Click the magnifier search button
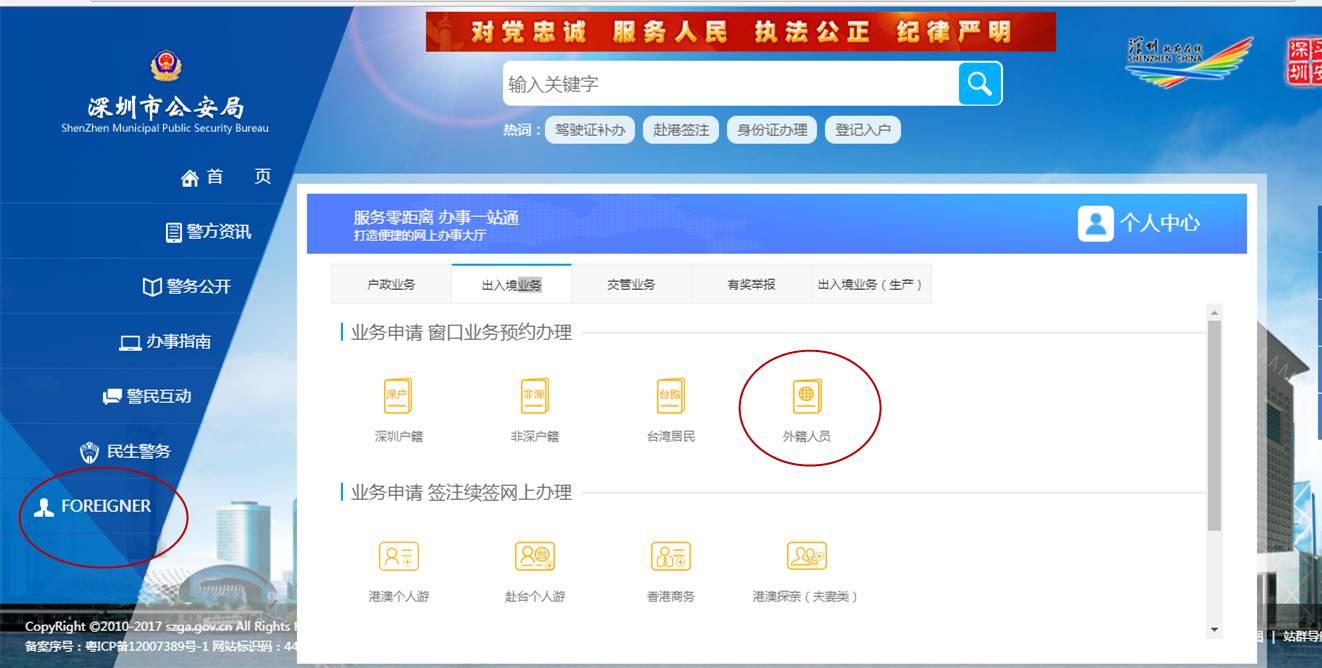 [979, 83]
